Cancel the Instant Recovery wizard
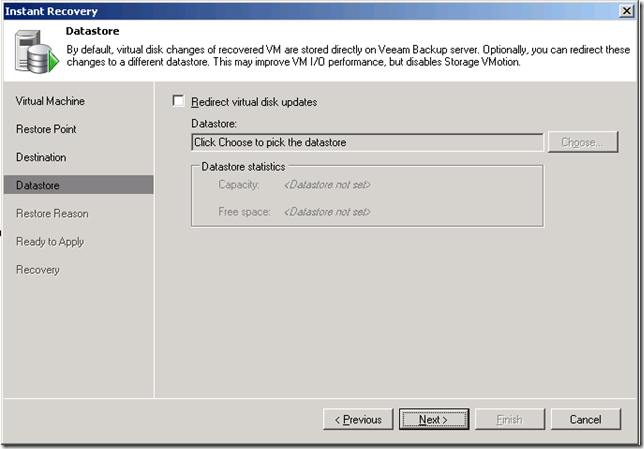 [586, 420]
